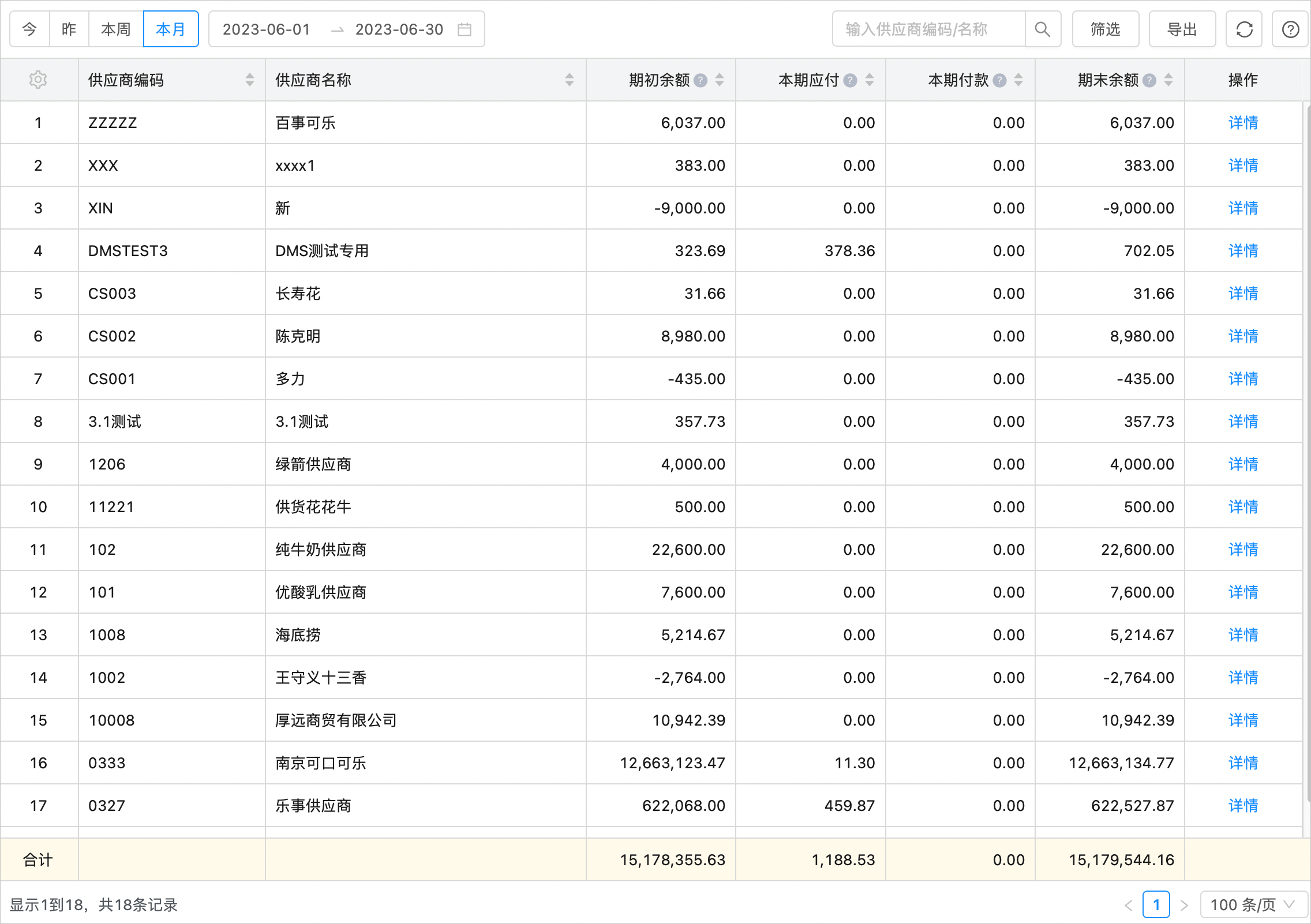Open 详情 for DMS测试专用
Image resolution: width=1311 pixels, height=924 pixels.
(x=1243, y=251)
